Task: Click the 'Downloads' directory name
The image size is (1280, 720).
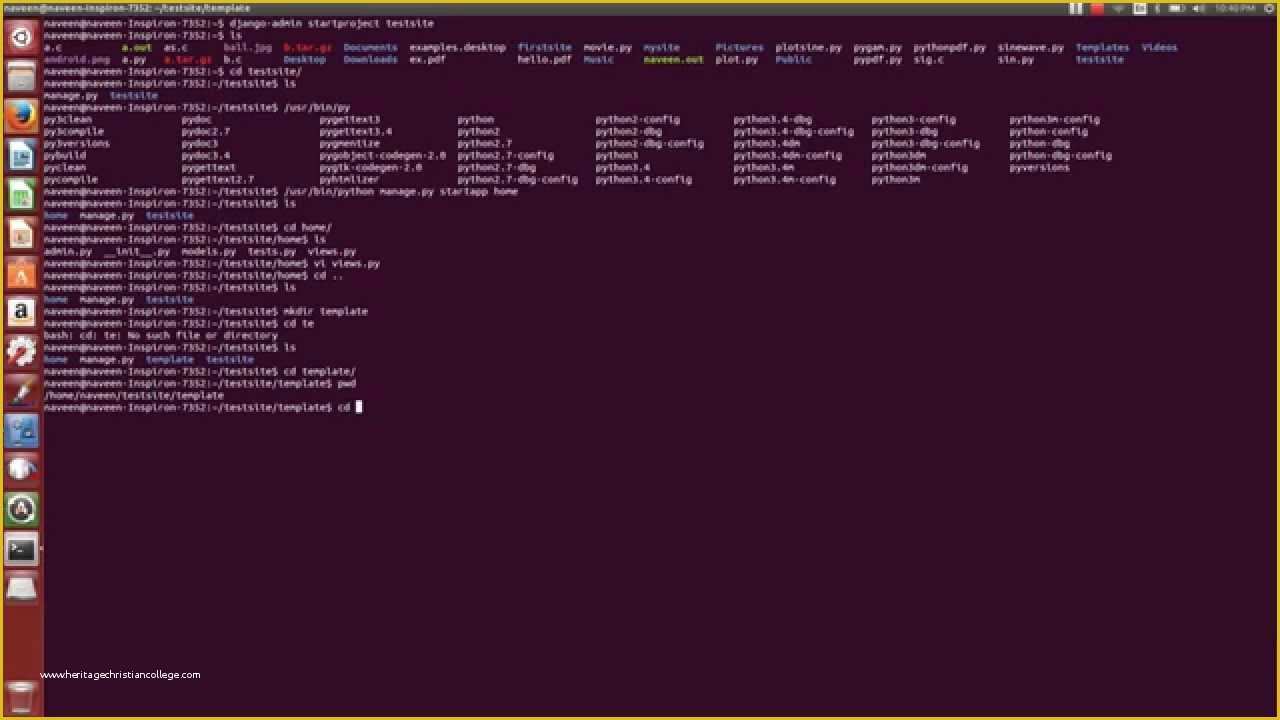Action: pyautogui.click(x=370, y=59)
